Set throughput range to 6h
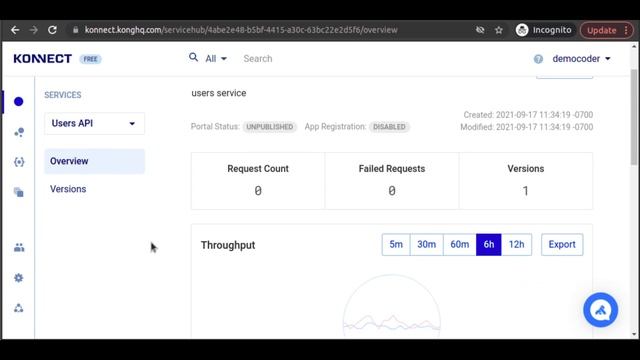This screenshot has width=640, height=360. (489, 244)
